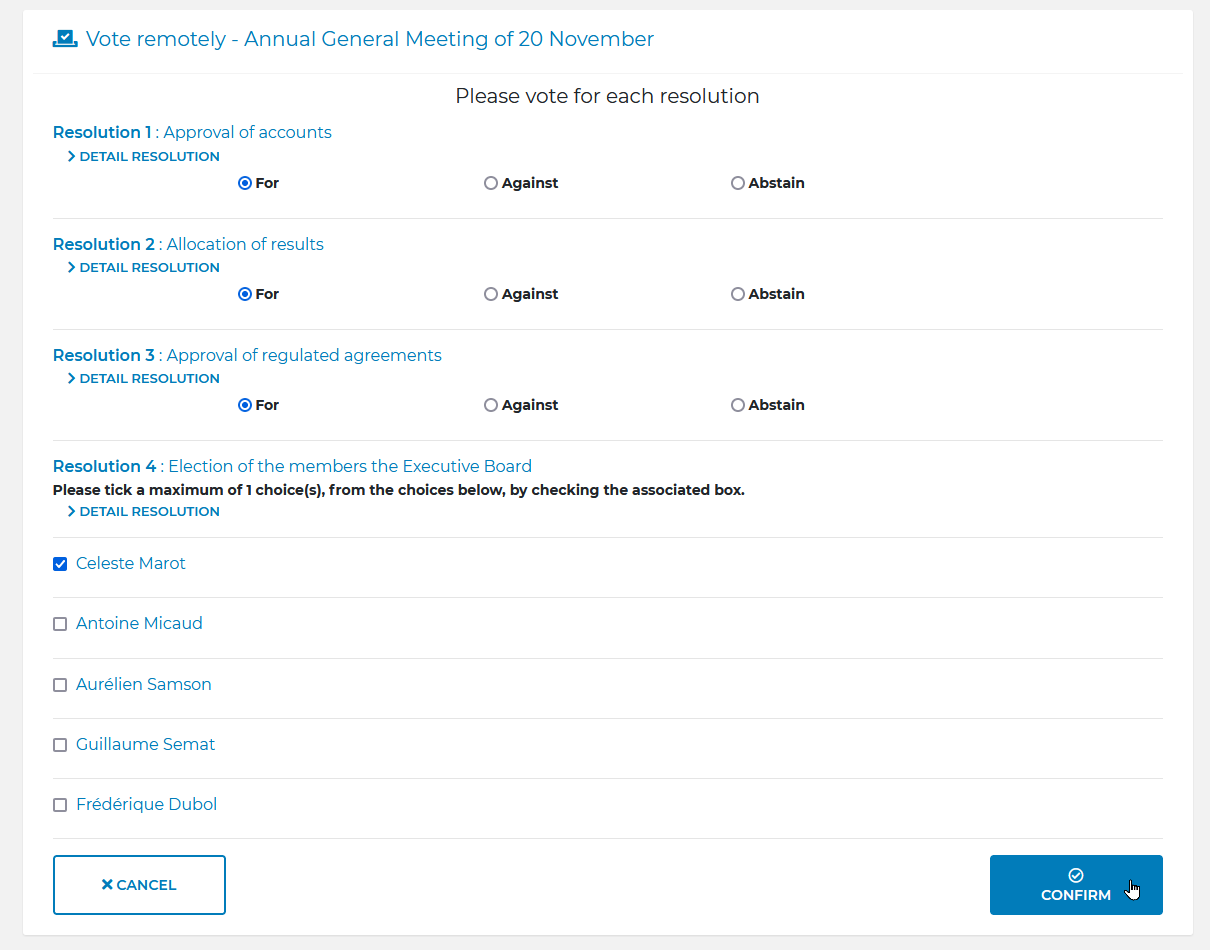Viewport: 1210px width, 950px height.
Task: Open Detail Resolution for regulated agreements
Action: click(x=143, y=378)
